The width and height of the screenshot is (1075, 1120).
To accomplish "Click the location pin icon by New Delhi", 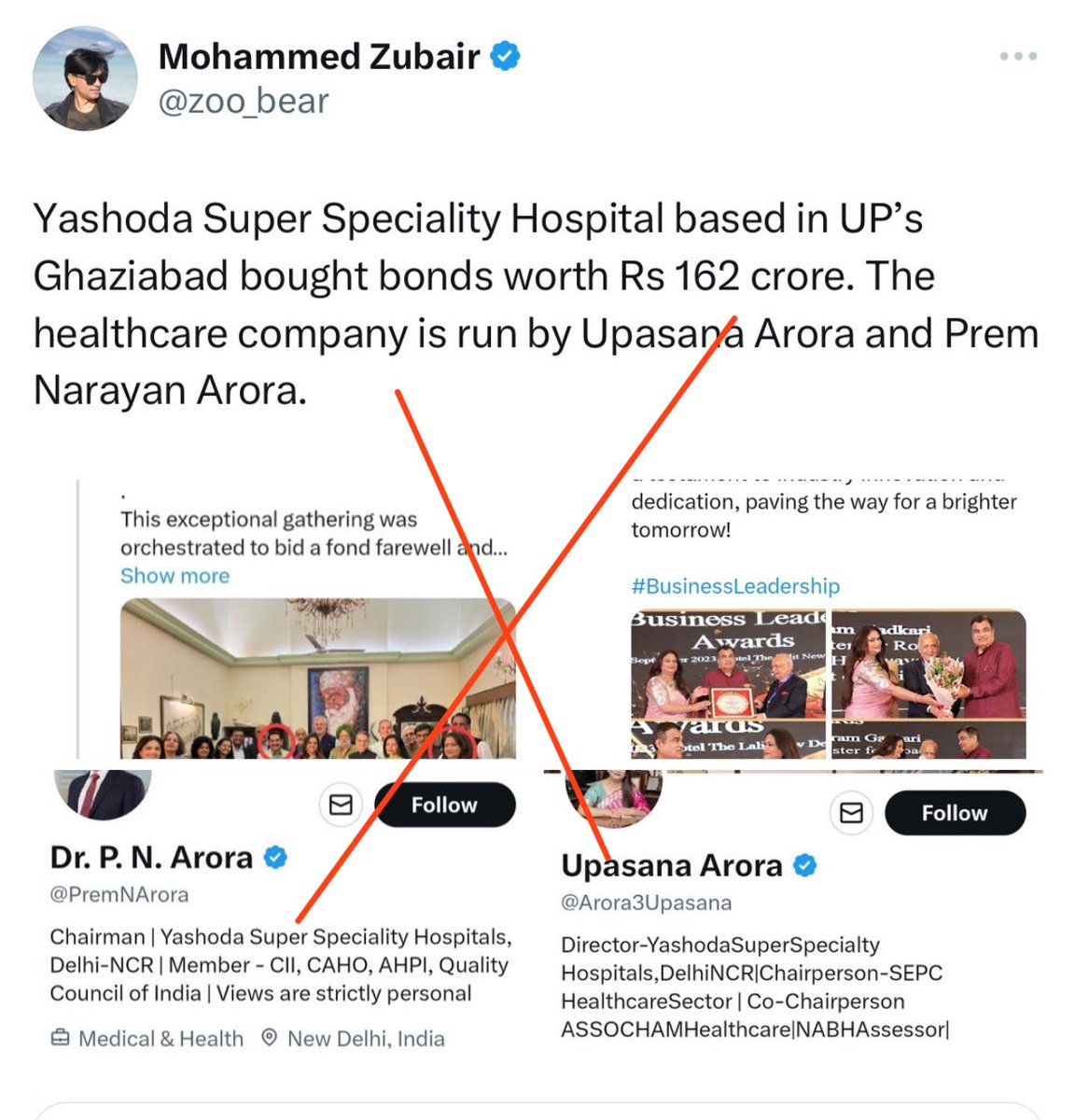I will pyautogui.click(x=269, y=1038).
